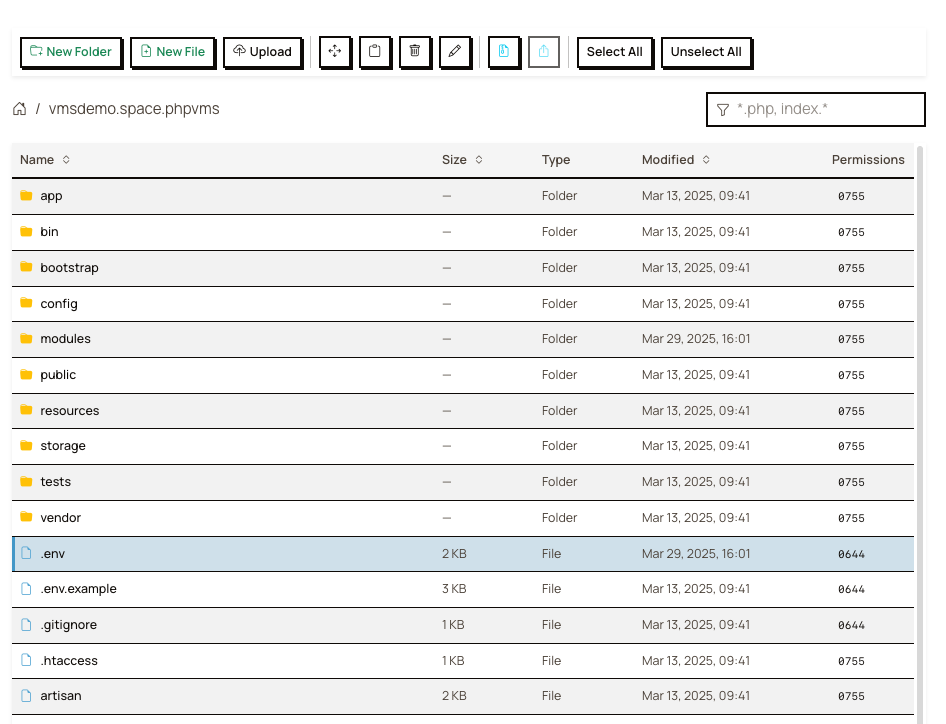Click the file icon for .env
The image size is (946, 724).
click(26, 553)
